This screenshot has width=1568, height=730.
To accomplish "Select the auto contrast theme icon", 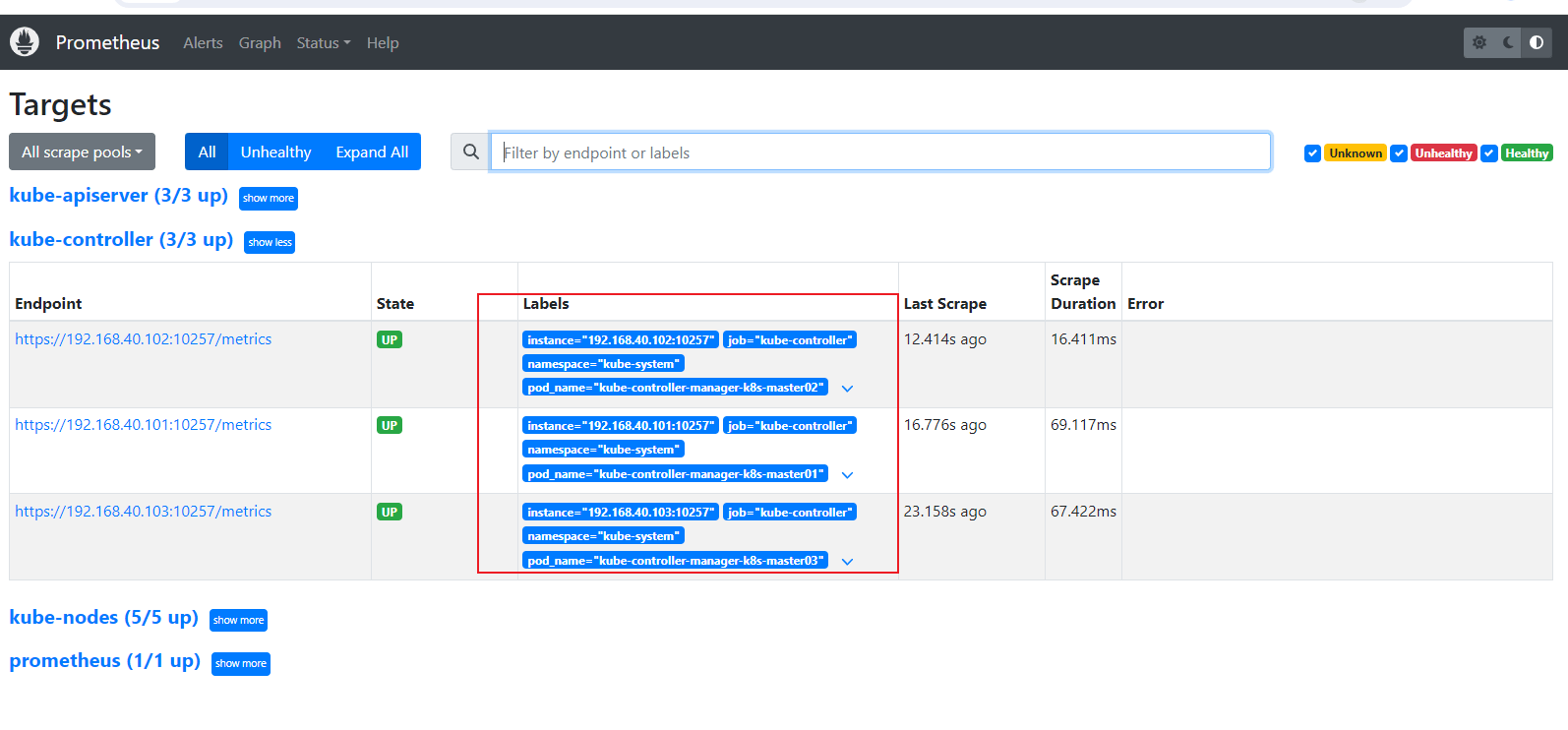I will 1537,42.
